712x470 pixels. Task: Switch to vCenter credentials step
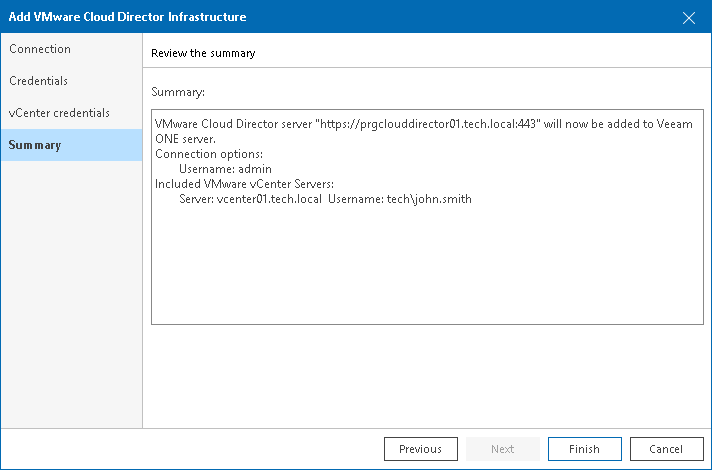(x=60, y=113)
